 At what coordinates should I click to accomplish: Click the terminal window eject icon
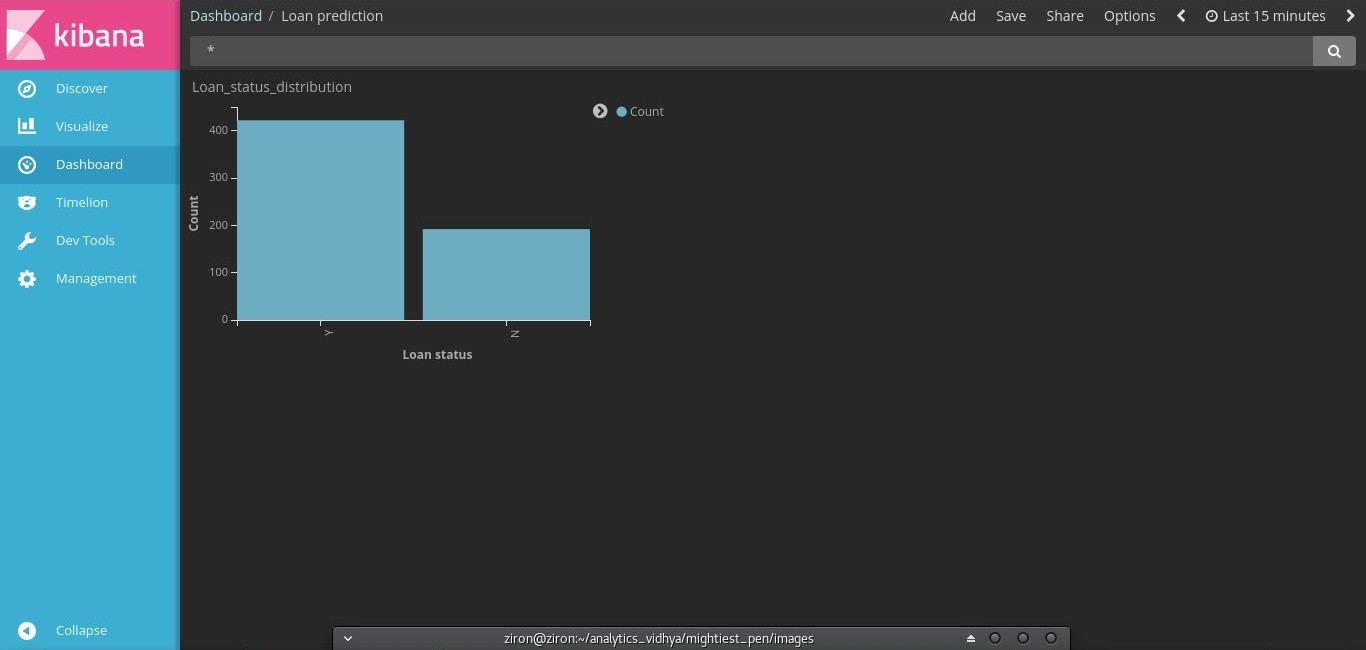(x=971, y=638)
